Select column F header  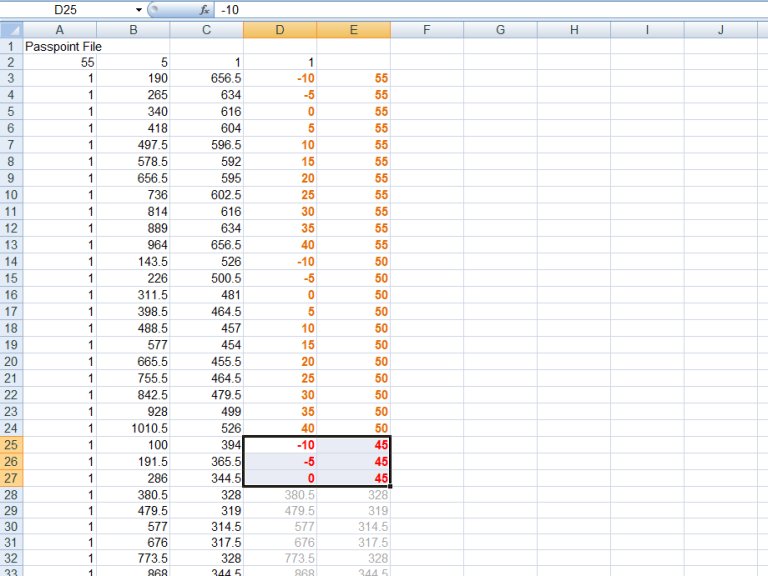coord(426,30)
